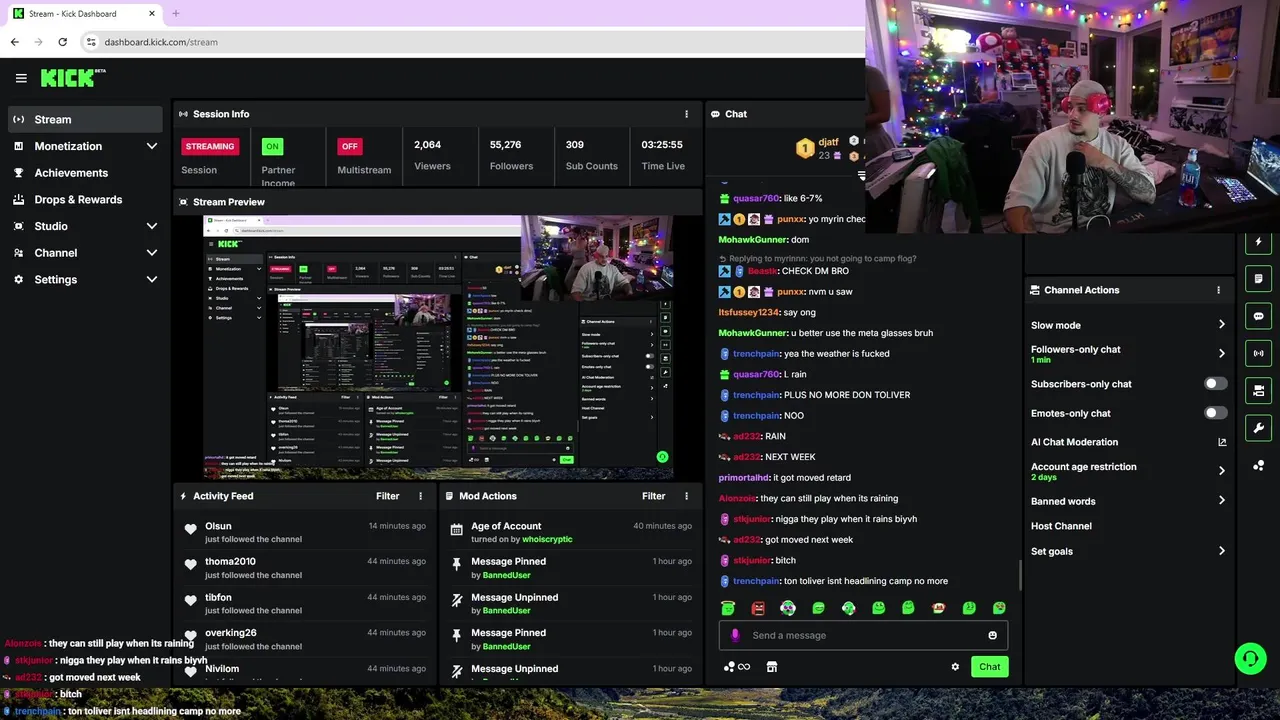
Task: Open Banned words arrow
Action: 1221,501
